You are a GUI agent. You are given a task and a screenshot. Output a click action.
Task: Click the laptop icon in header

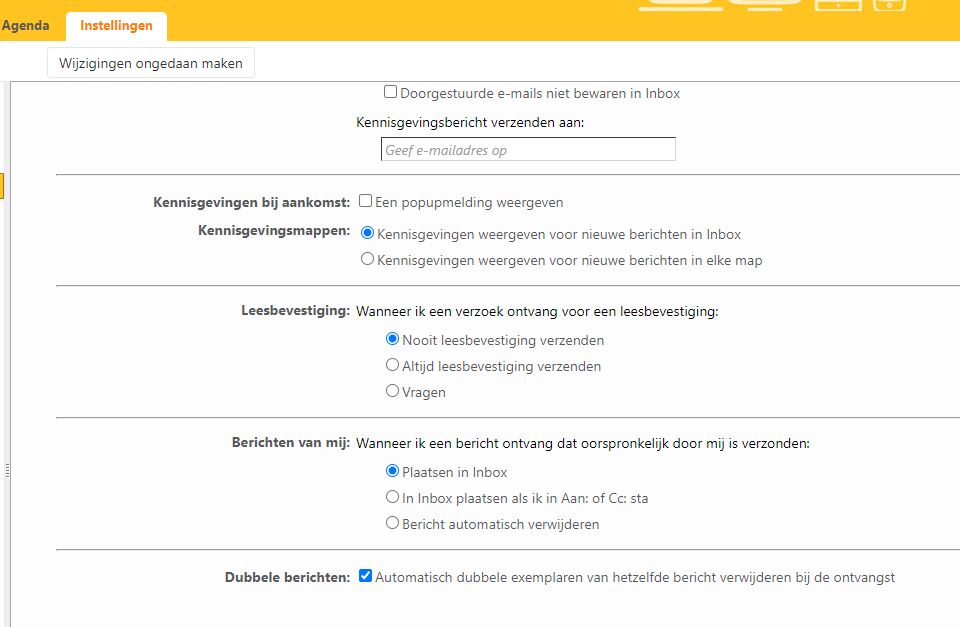[x=681, y=5]
